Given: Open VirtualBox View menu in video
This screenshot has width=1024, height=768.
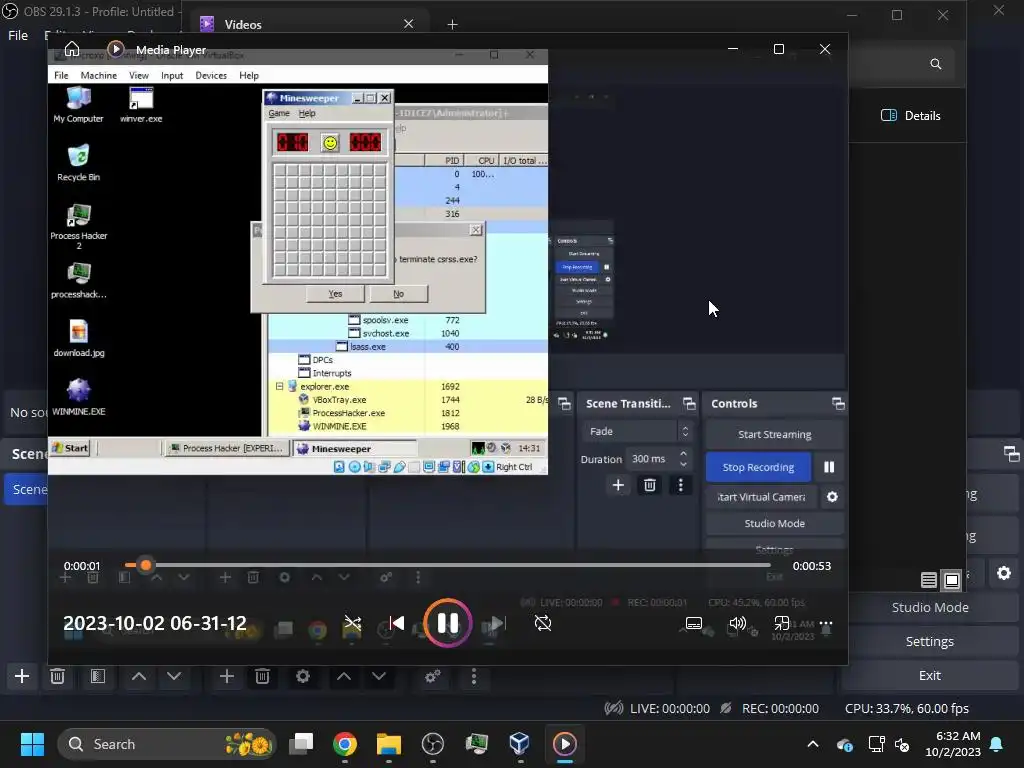Looking at the screenshot, I should [x=138, y=76].
